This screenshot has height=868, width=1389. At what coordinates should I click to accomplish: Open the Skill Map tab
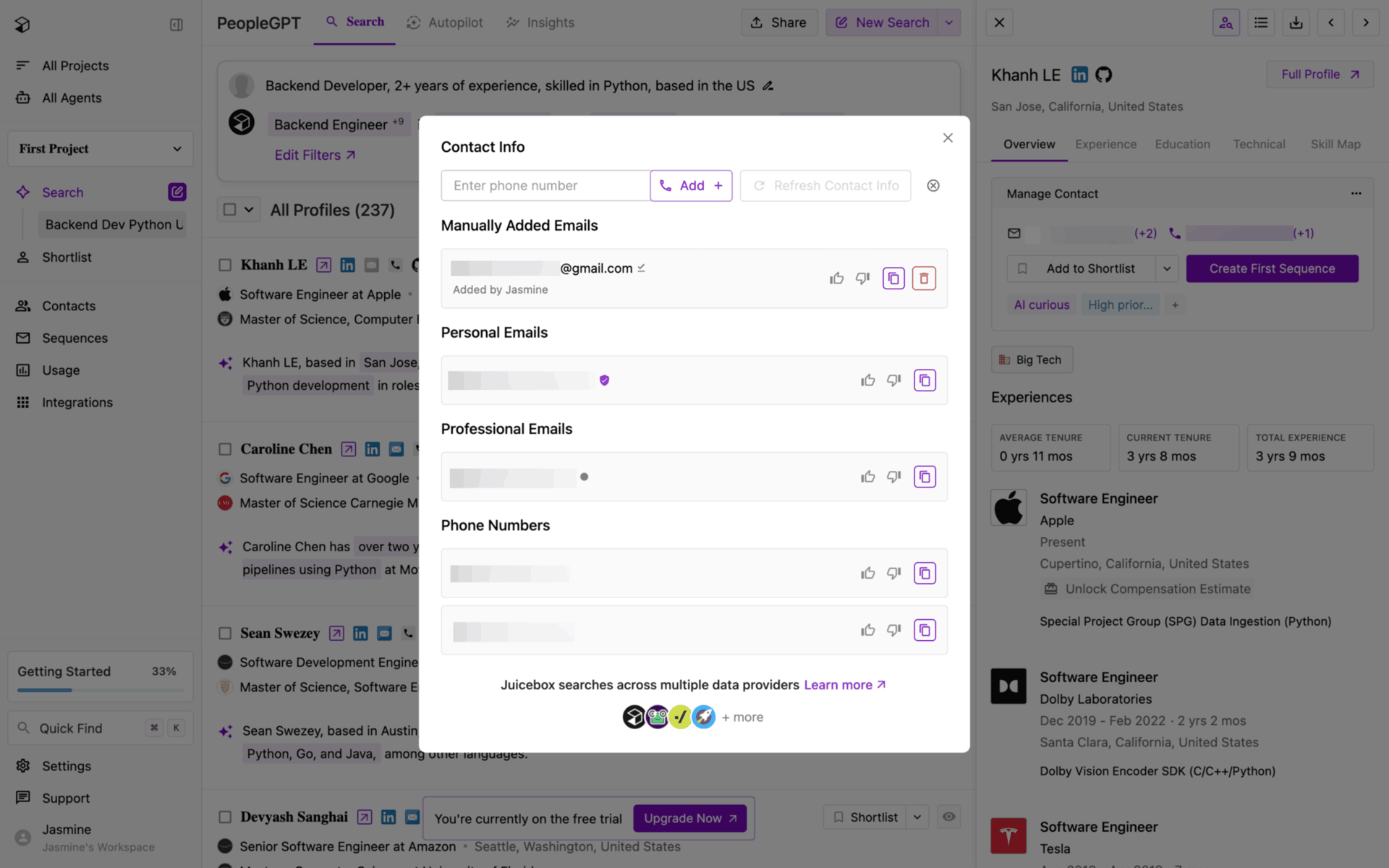tap(1335, 144)
